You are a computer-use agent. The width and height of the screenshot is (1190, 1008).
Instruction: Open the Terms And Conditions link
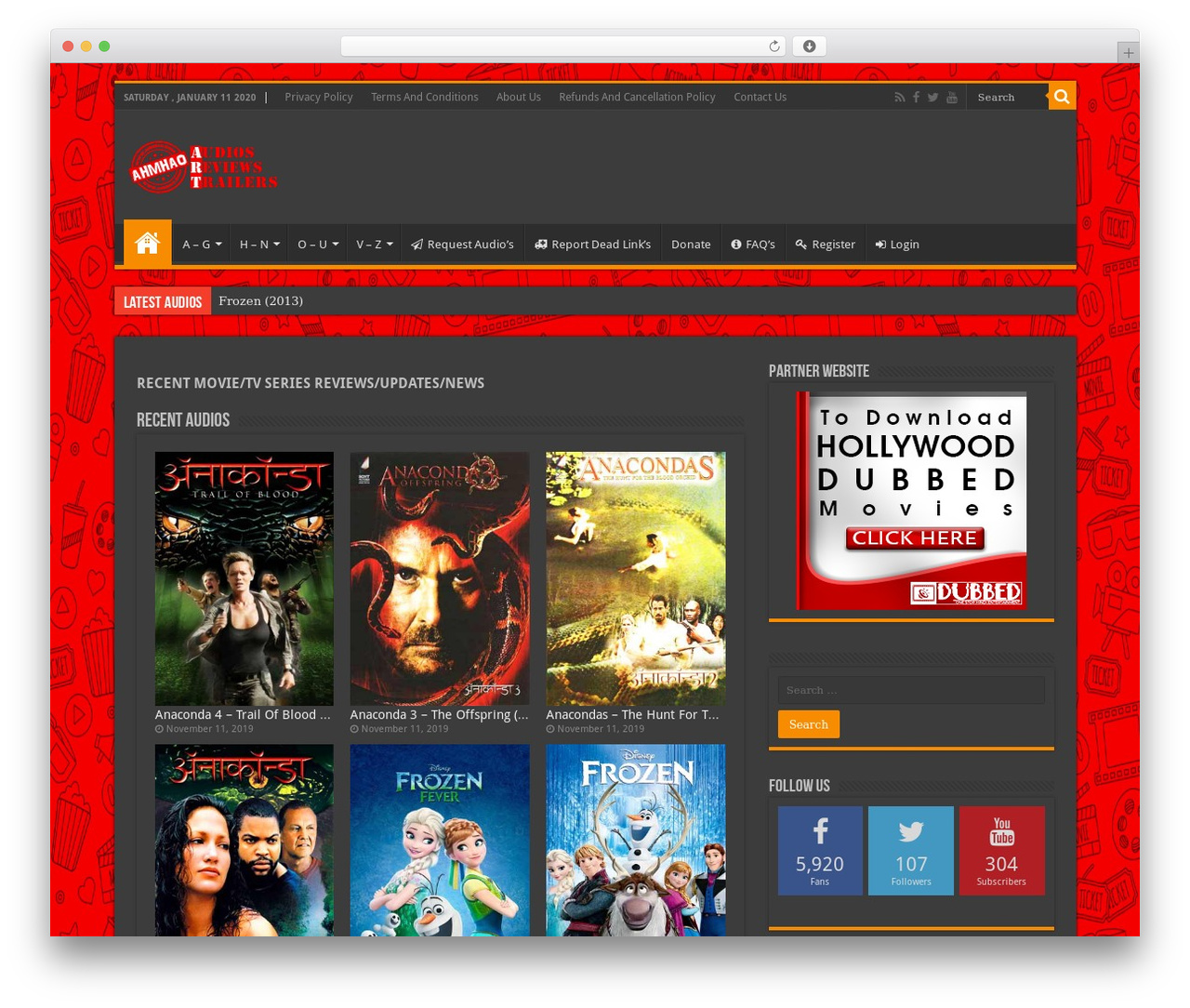point(424,97)
